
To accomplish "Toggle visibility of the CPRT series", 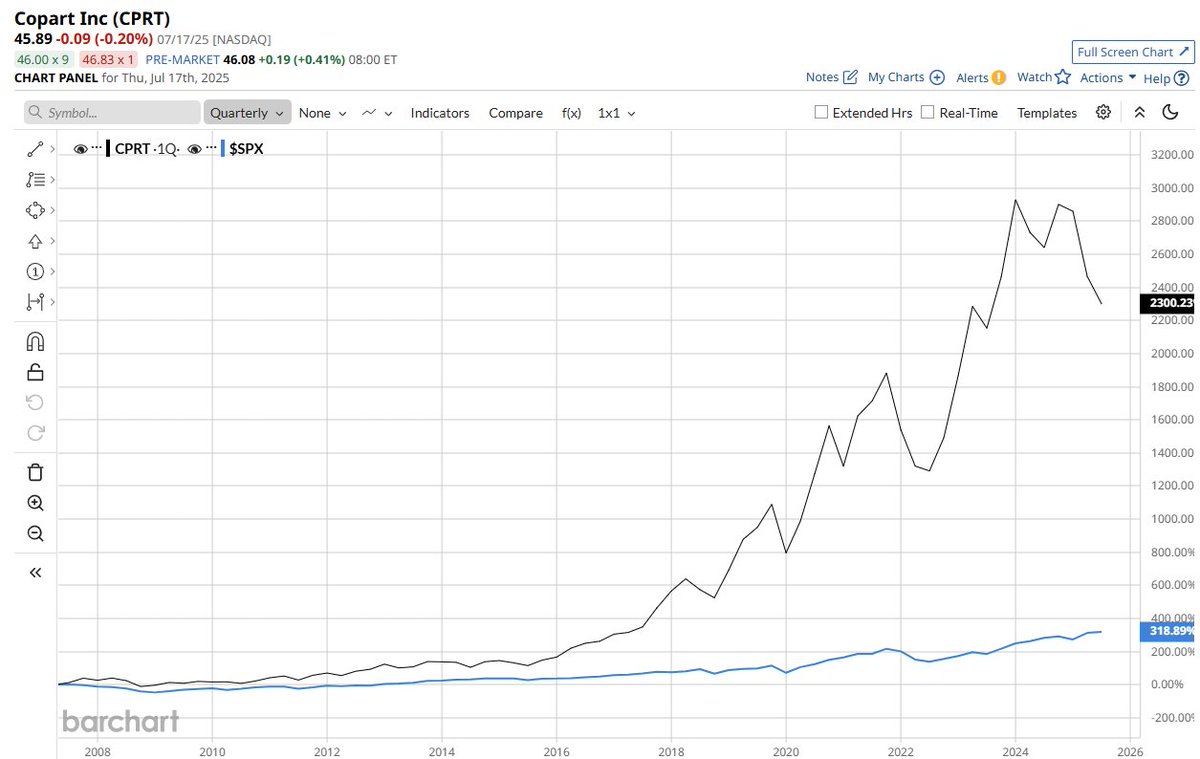I will (81, 148).
